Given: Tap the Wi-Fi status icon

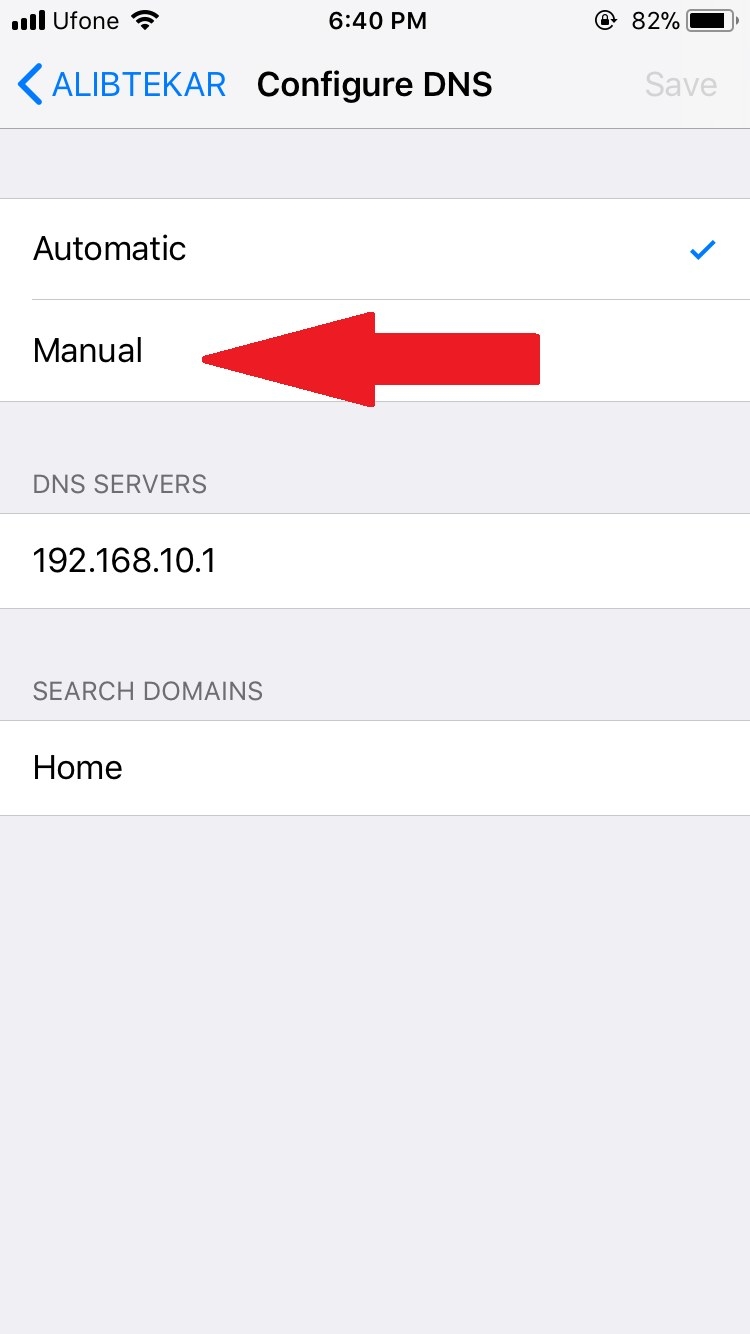Looking at the screenshot, I should tap(145, 20).
